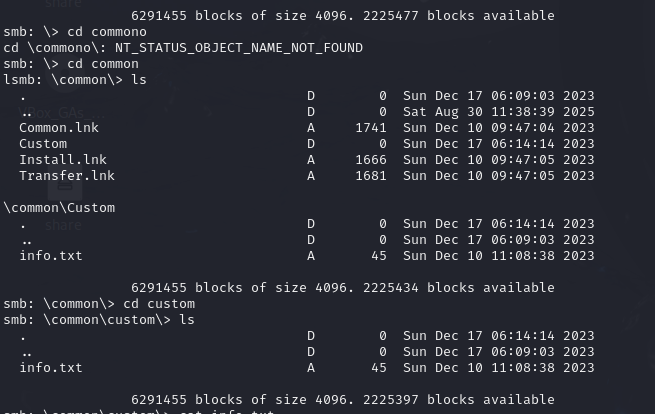The height and width of the screenshot is (414, 655).
Task: Click the Common.lnk file name
Action: [59, 128]
